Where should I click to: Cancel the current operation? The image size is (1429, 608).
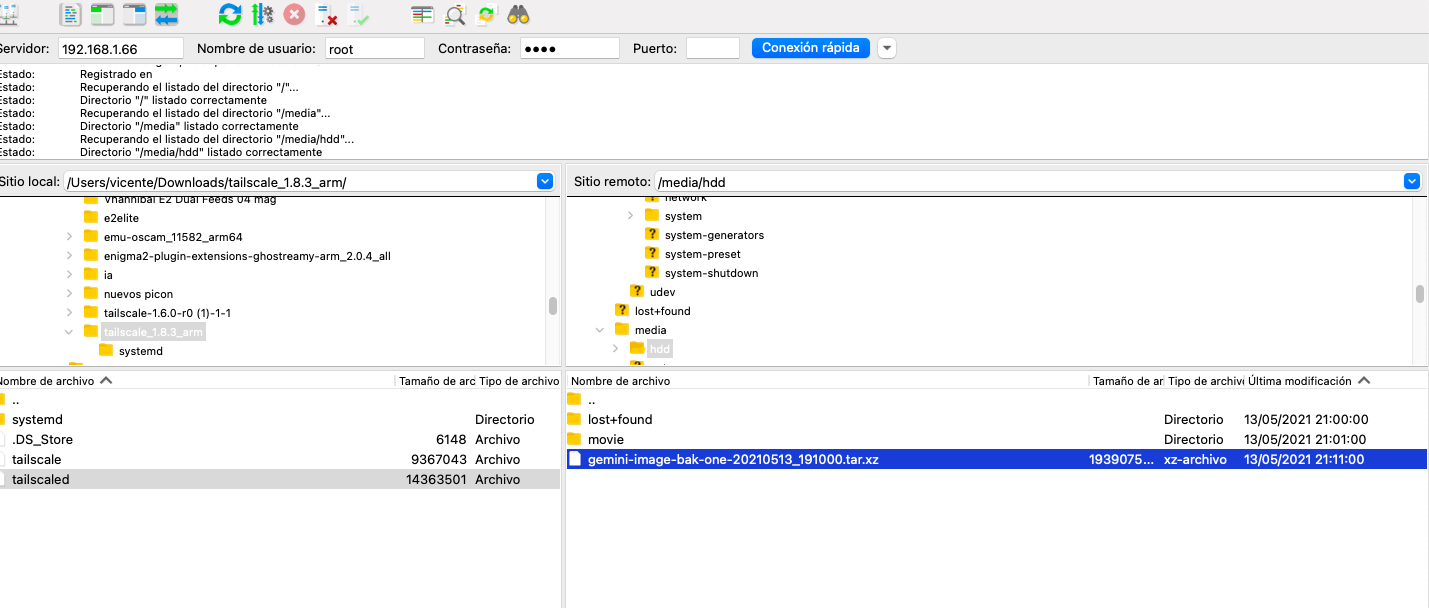tap(294, 14)
